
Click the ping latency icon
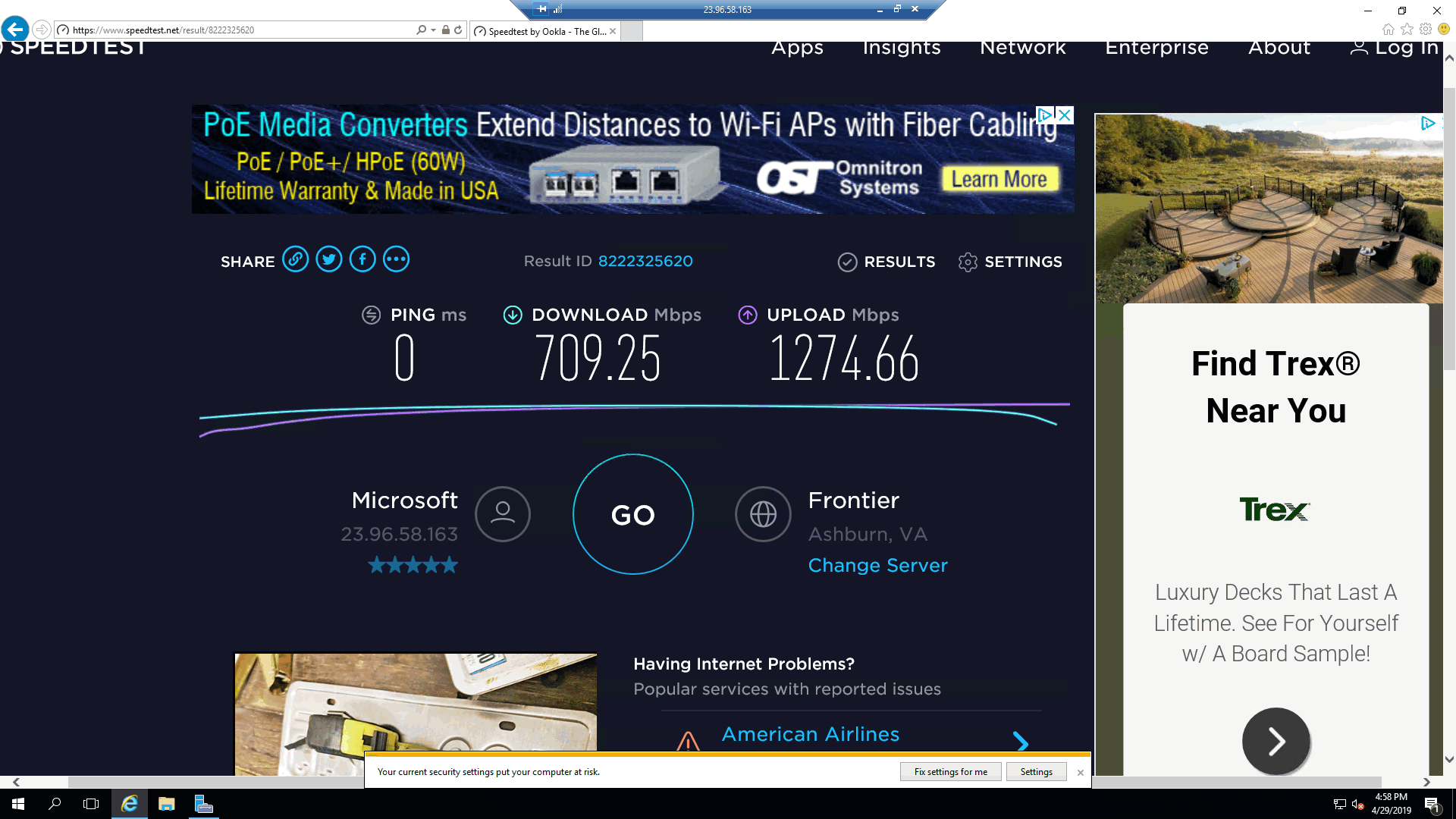(x=371, y=314)
